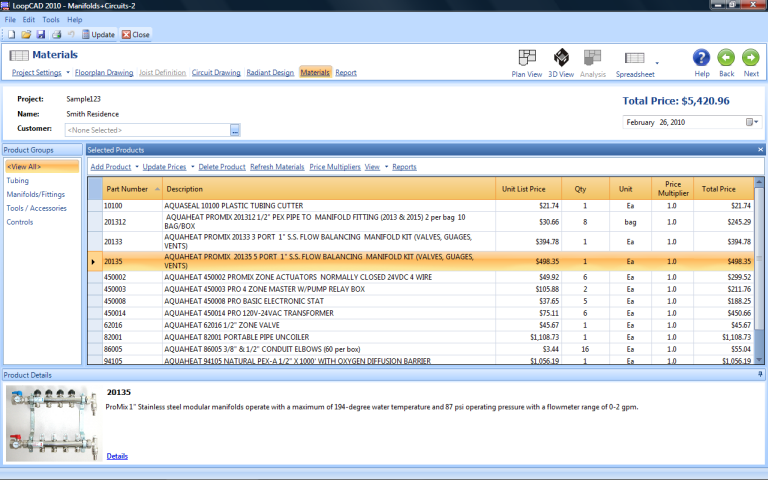Click the Customer browse ellipsis button
Viewport: 768px width, 480px height.
[235, 130]
